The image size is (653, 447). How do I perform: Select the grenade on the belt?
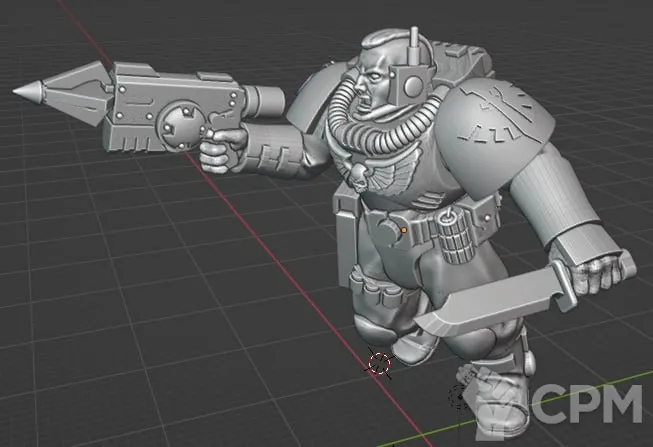tap(446, 240)
